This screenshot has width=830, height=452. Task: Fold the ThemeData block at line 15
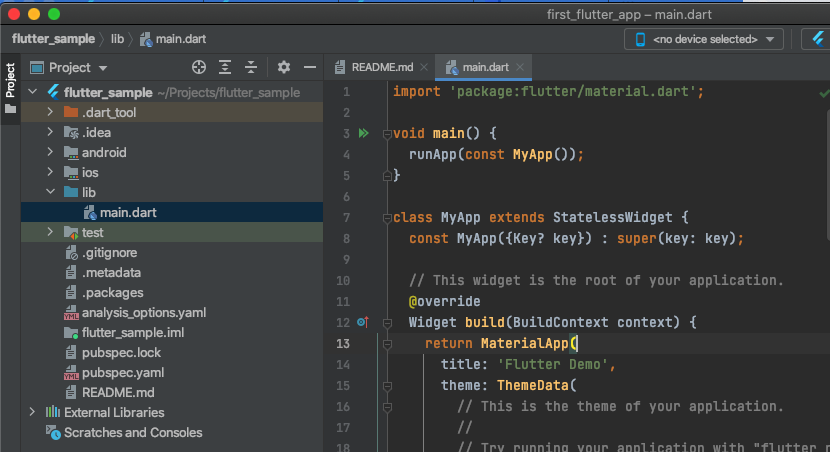387,386
